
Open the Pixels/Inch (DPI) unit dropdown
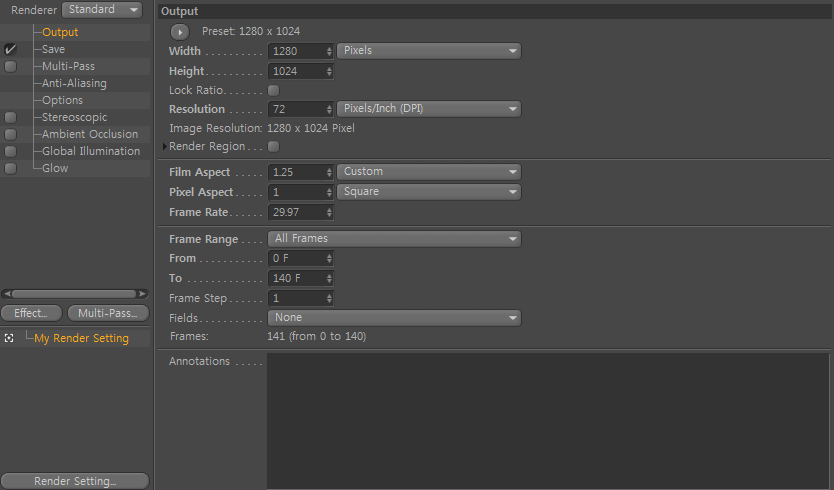tap(429, 109)
